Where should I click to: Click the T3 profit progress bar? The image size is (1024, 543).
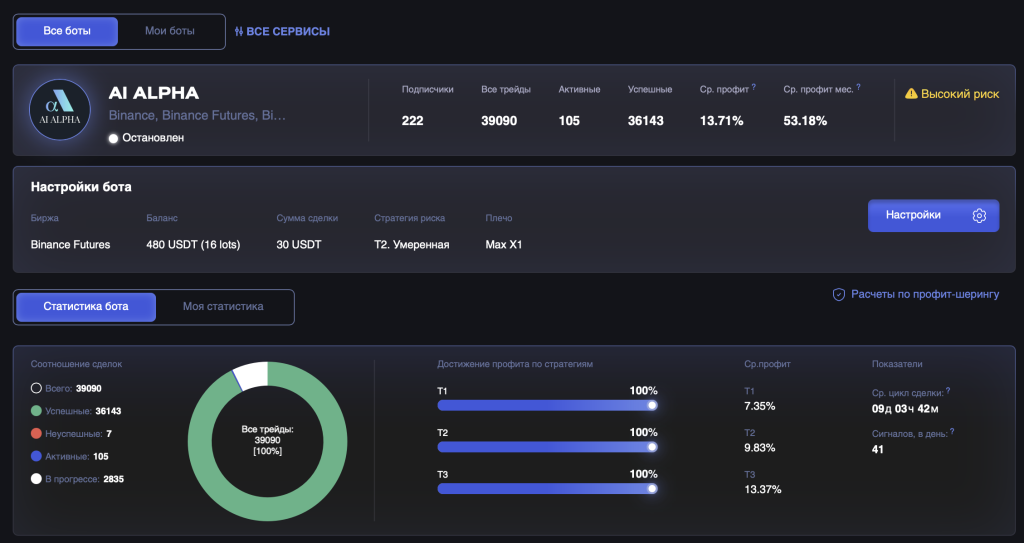pyautogui.click(x=547, y=489)
